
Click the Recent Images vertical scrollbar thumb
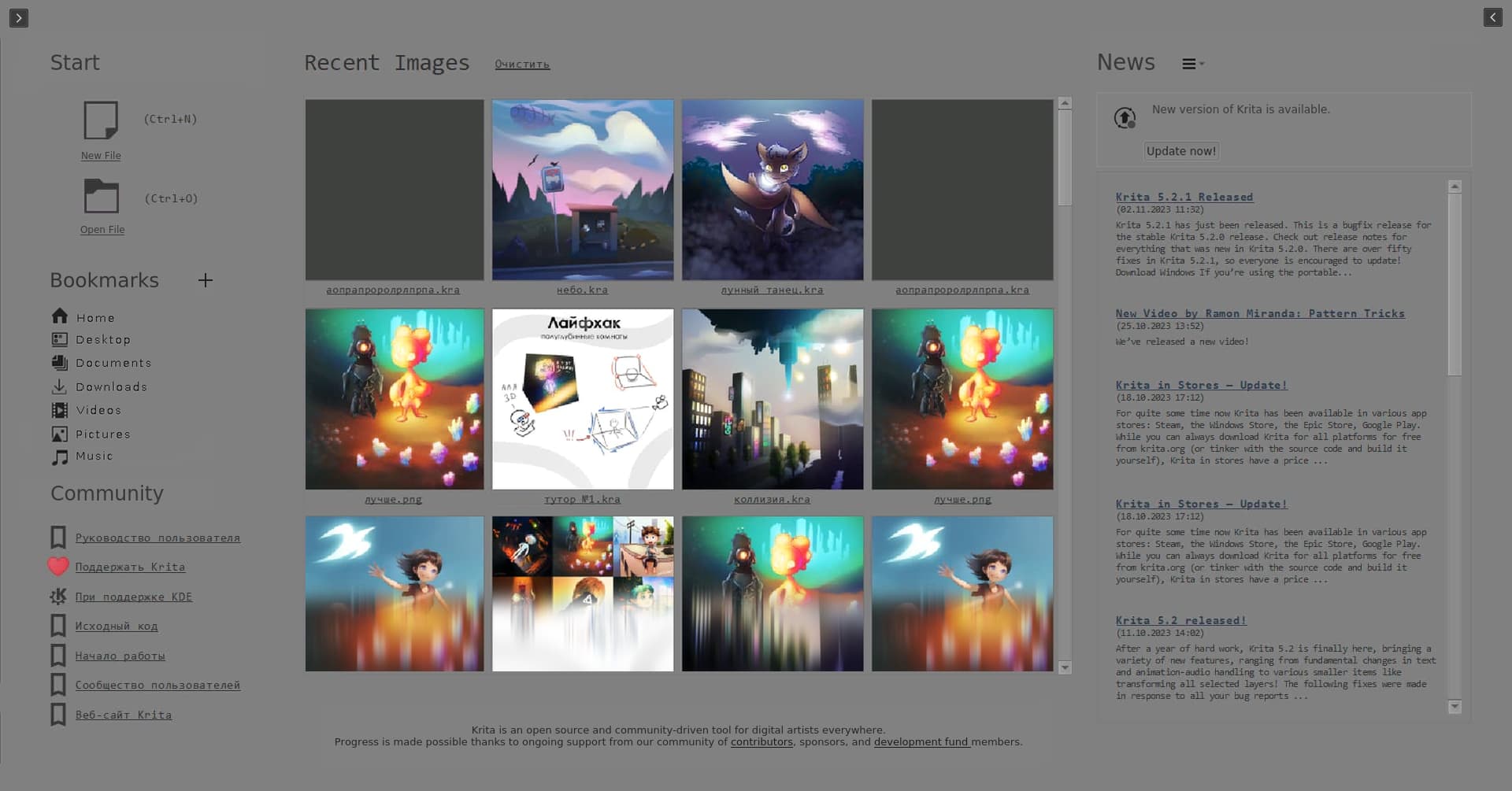tap(1065, 157)
